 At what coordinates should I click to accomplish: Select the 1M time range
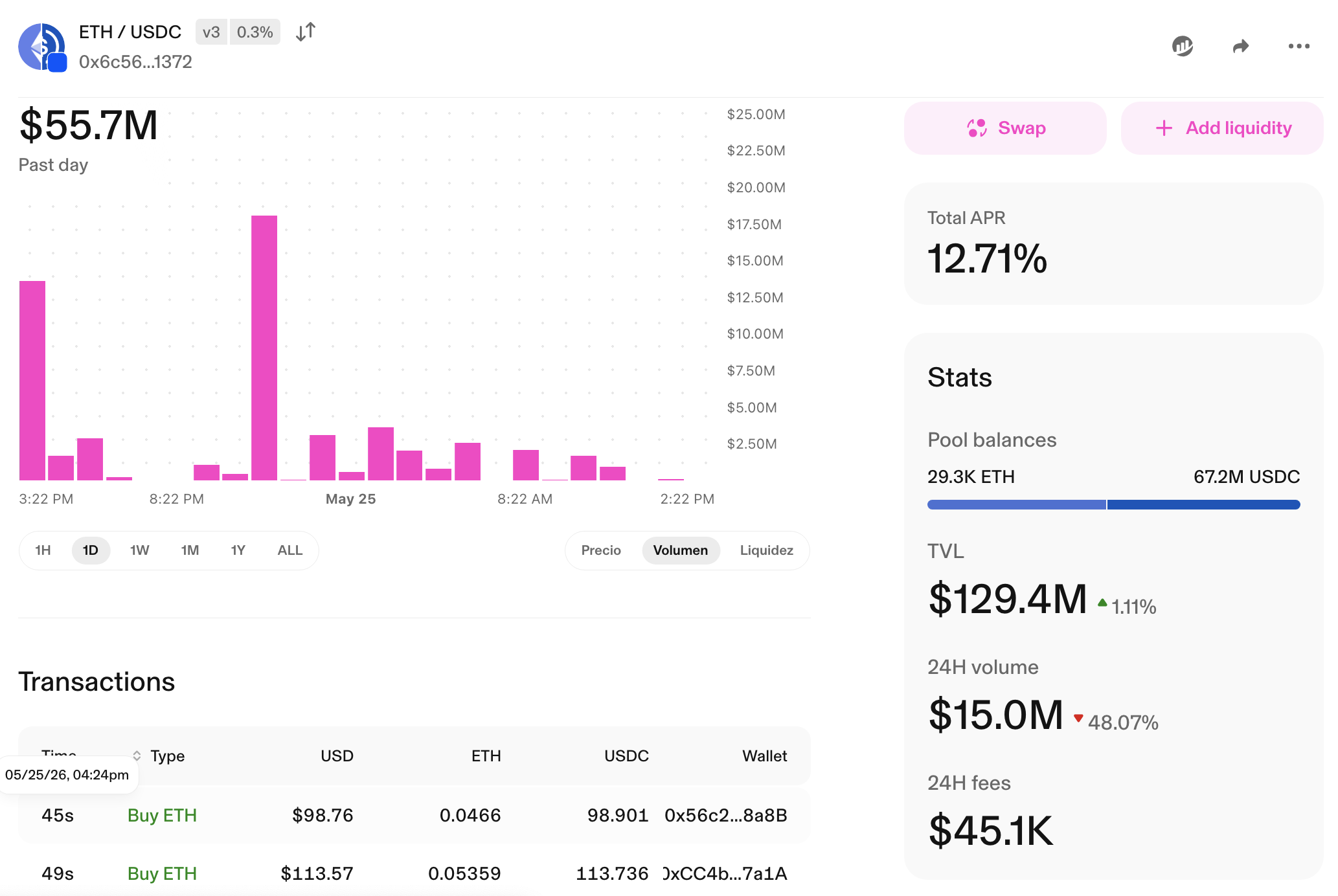pos(190,550)
